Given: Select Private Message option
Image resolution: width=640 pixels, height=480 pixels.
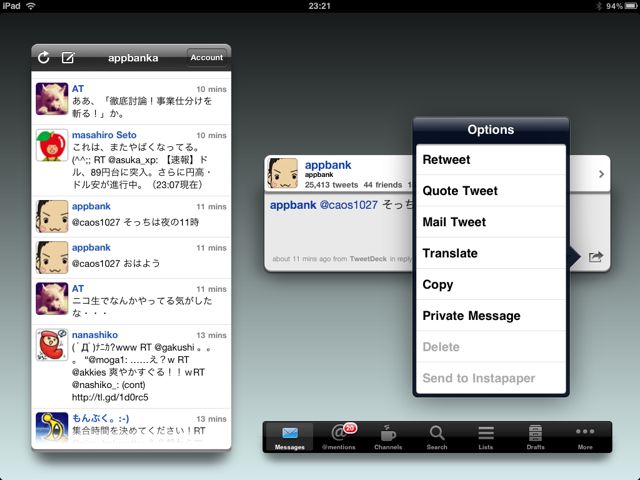Looking at the screenshot, I should tap(491, 316).
